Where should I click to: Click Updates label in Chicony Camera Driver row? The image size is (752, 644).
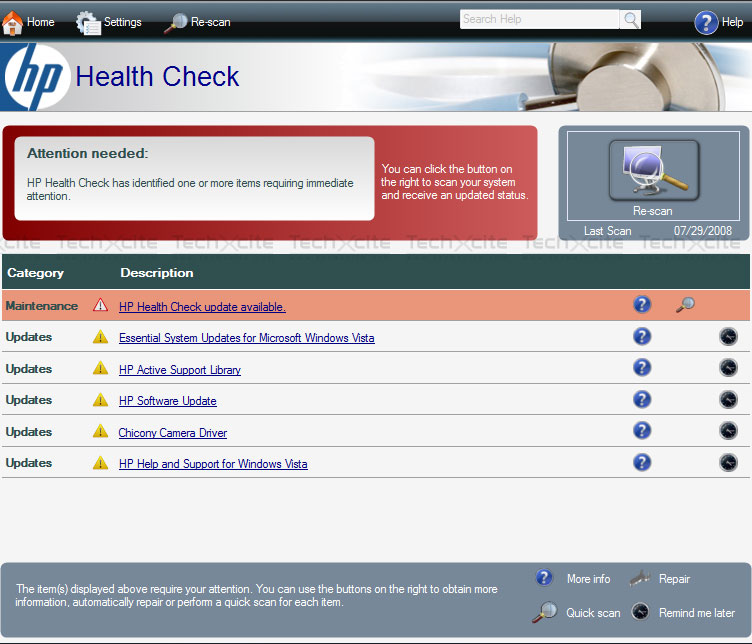pyautogui.click(x=29, y=432)
